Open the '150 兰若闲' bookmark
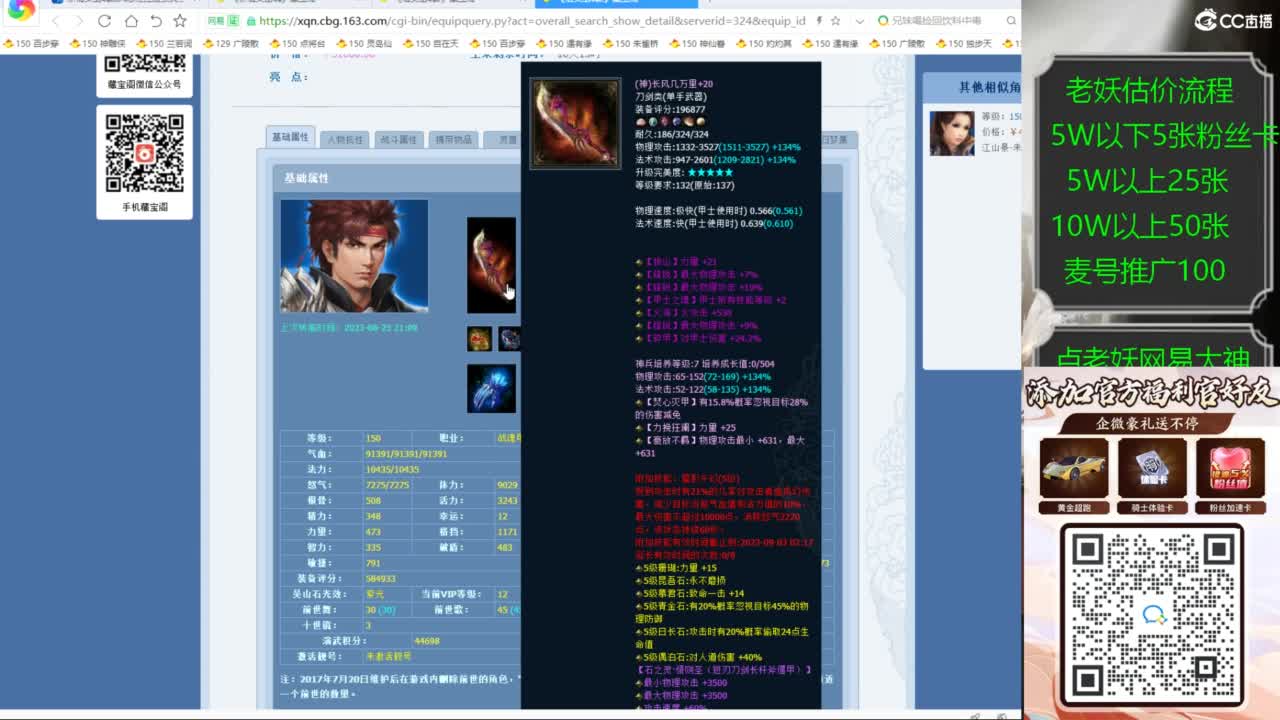This screenshot has width=1280, height=720. (x=164, y=44)
